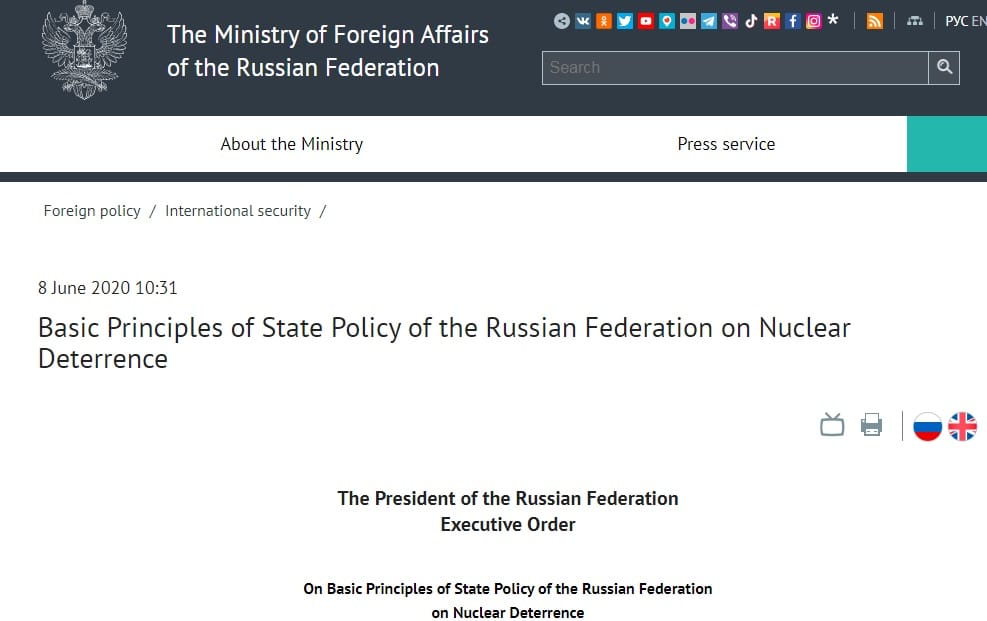Screen dimensions: 987x621
Task: Go to International security breadcrumb
Action: [x=238, y=211]
